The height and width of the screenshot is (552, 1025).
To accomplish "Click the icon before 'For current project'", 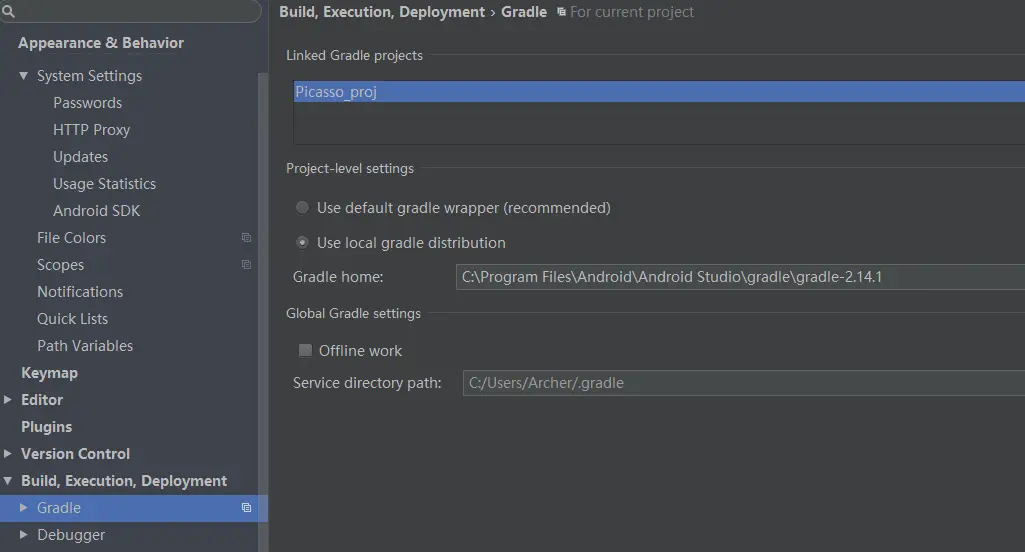I will (561, 12).
